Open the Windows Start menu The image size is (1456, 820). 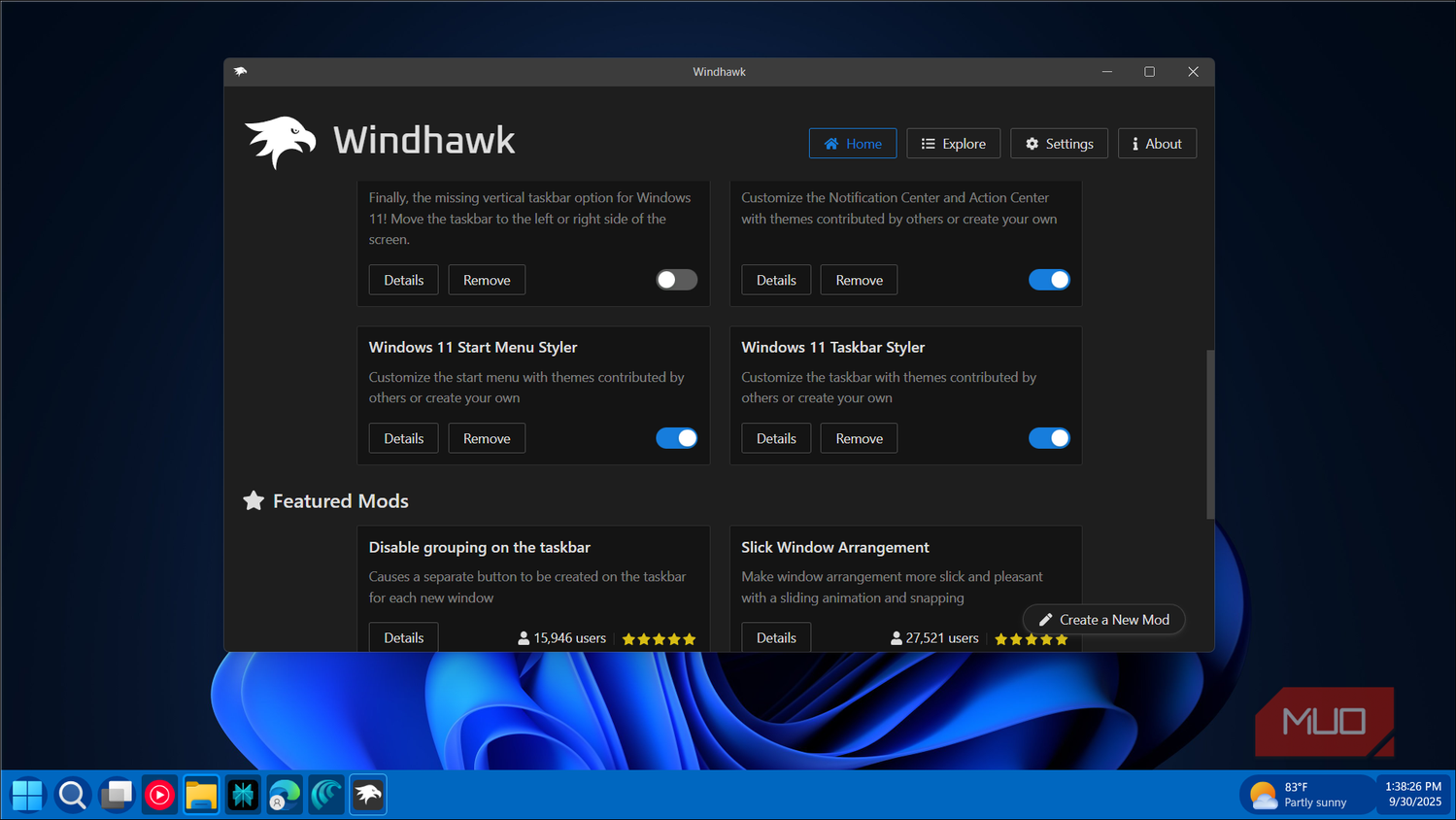pos(27,795)
